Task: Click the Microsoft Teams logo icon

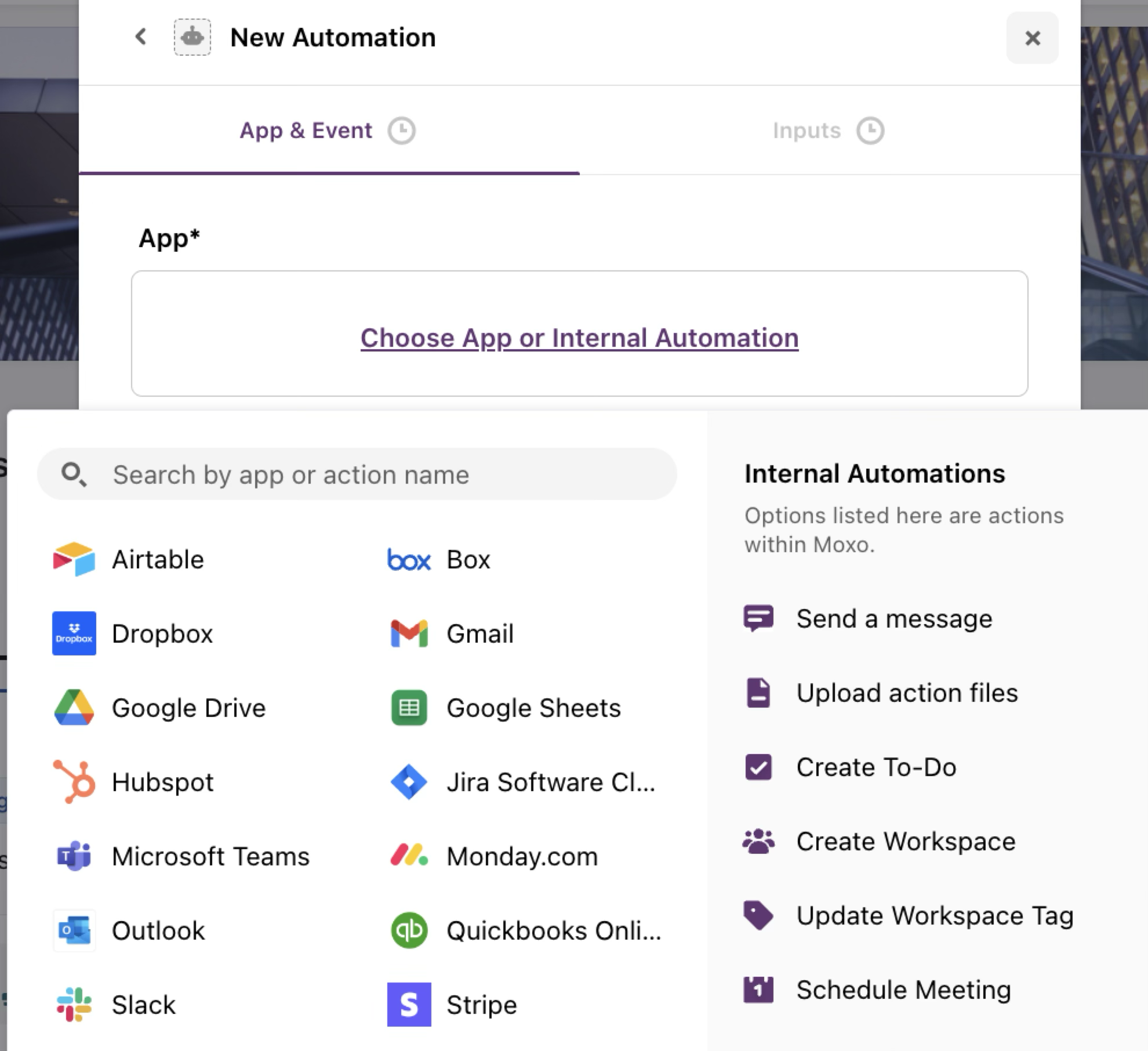Action: point(74,856)
